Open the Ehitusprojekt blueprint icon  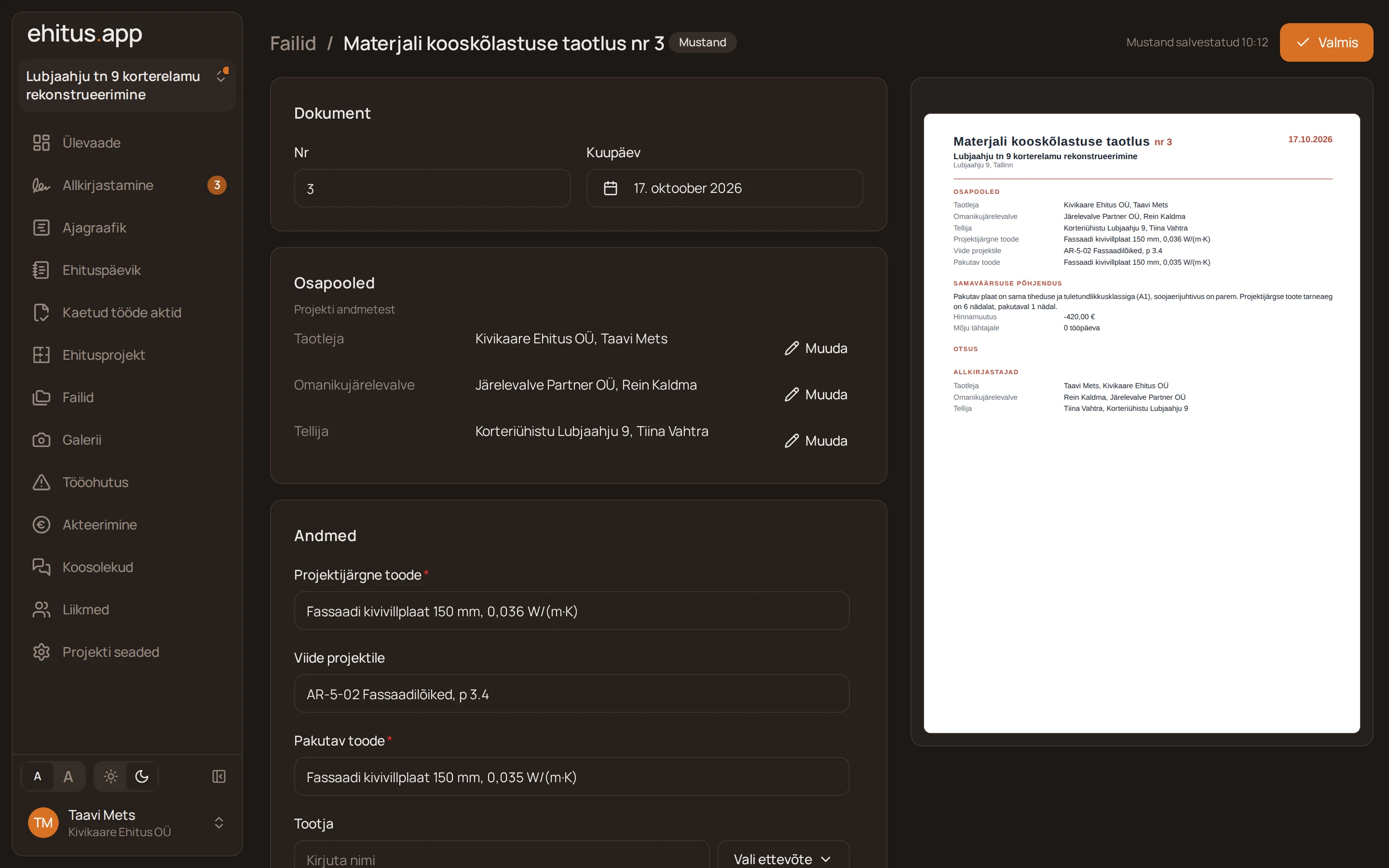41,355
